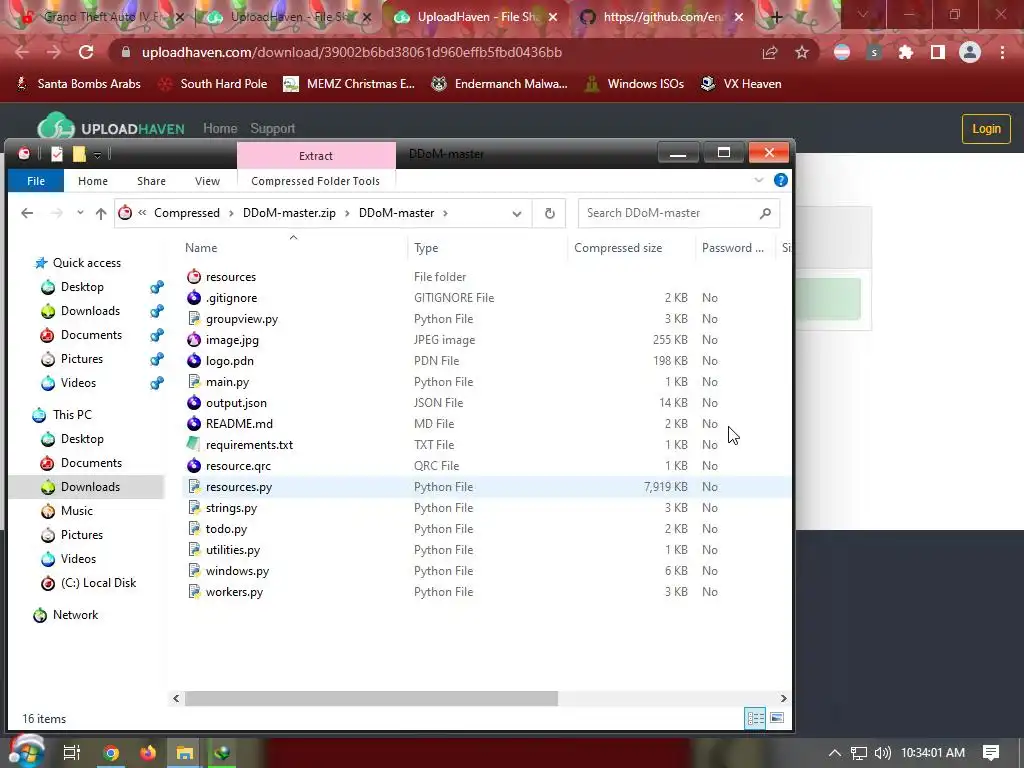Click the Login button on UploadHaven

[986, 129]
